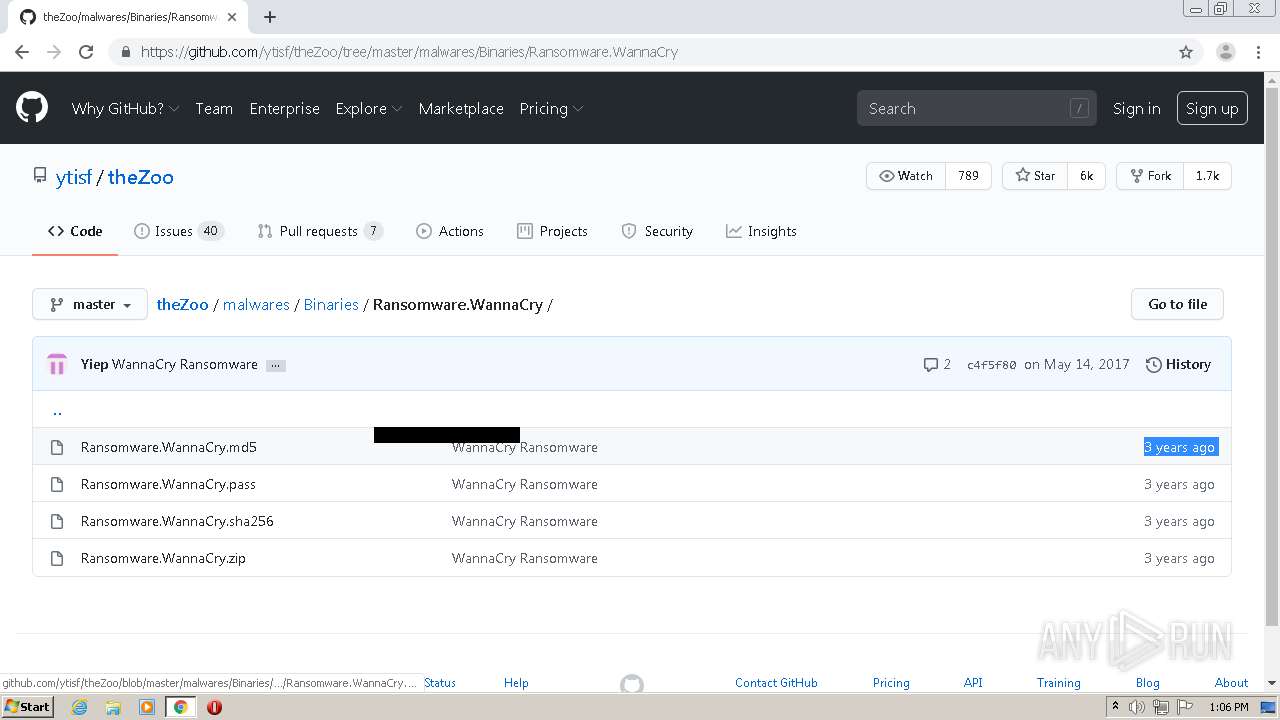Open the Marketplace header link
Viewport: 1280px width, 720px height.
tap(461, 108)
